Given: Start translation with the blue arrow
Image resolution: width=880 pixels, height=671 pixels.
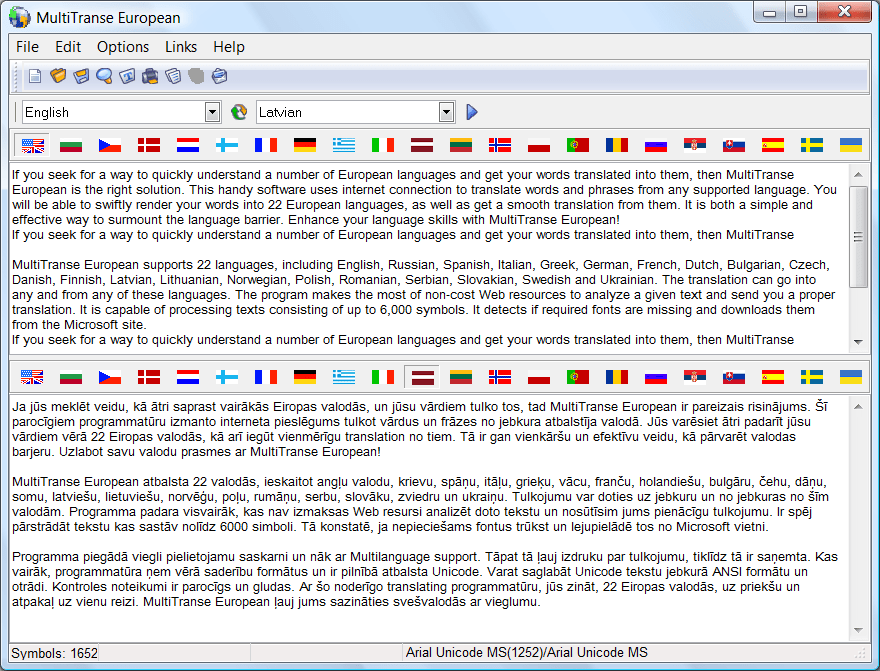Looking at the screenshot, I should tap(471, 112).
